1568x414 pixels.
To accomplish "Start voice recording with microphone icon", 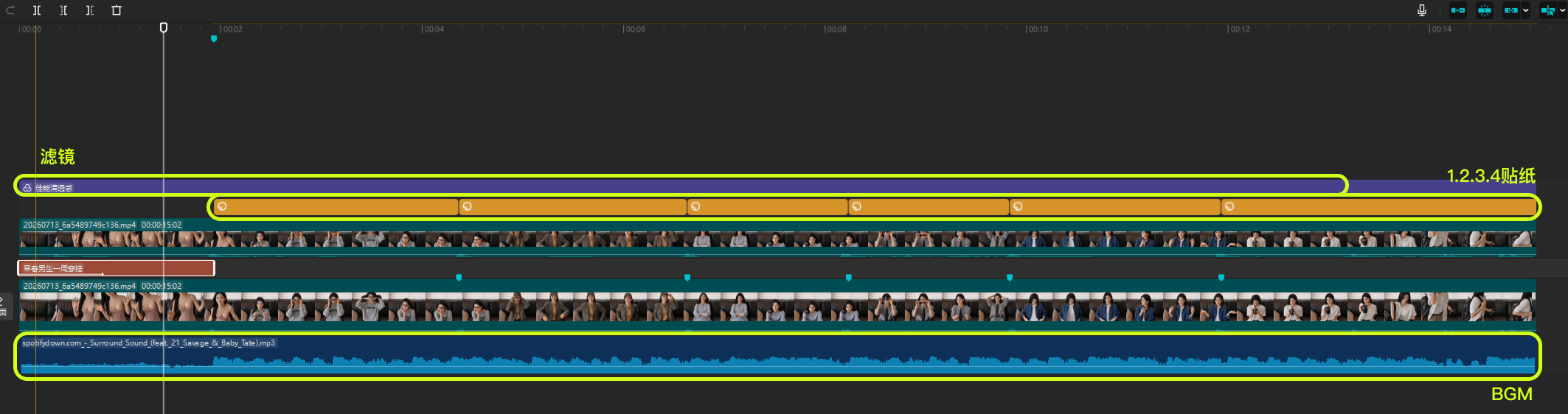I will 1422,10.
